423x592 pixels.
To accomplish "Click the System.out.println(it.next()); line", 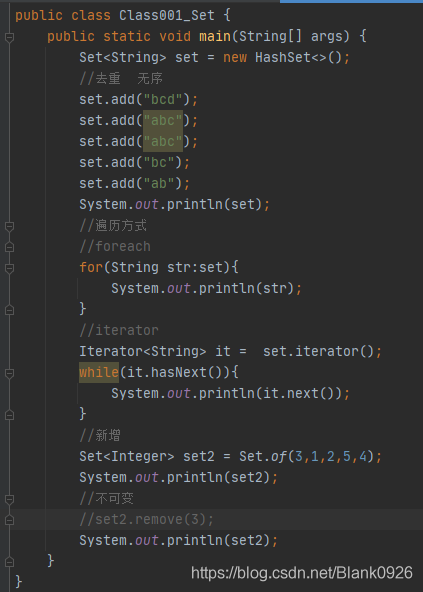I will 230,394.
